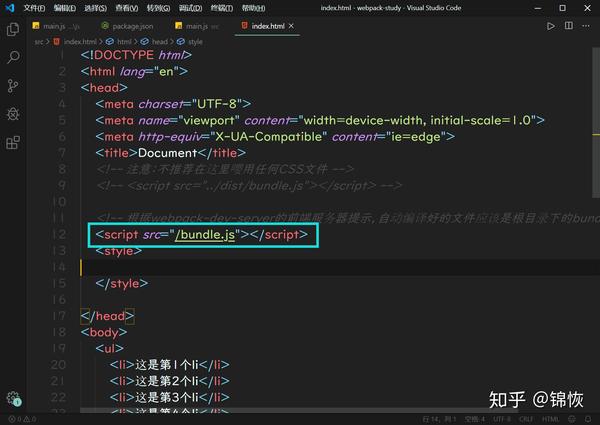The image size is (600, 425).
Task: Open the Extensions view
Action: (13, 143)
